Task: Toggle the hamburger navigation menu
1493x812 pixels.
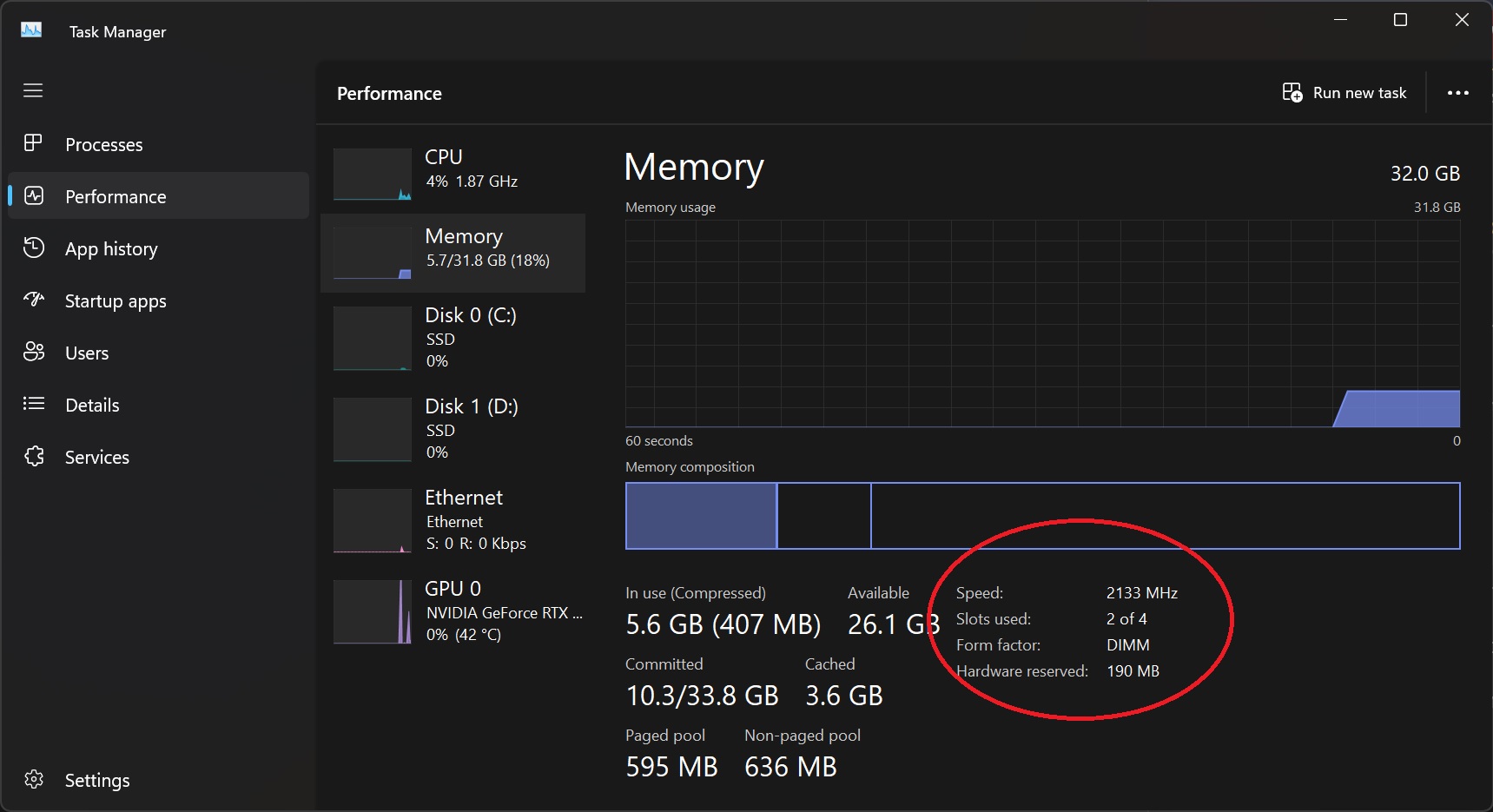Action: click(33, 90)
